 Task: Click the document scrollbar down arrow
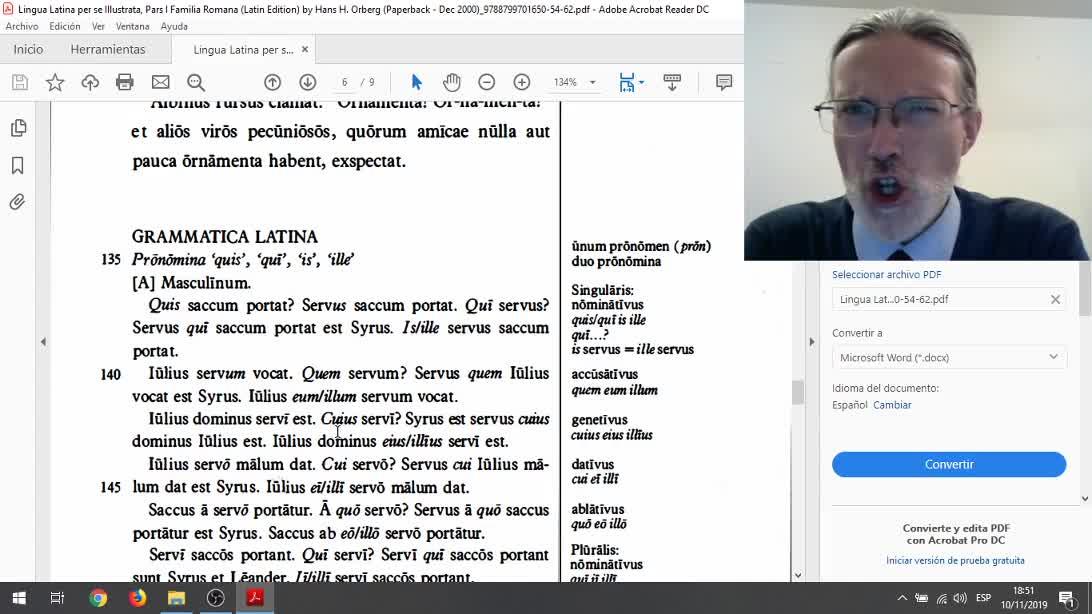click(x=797, y=575)
